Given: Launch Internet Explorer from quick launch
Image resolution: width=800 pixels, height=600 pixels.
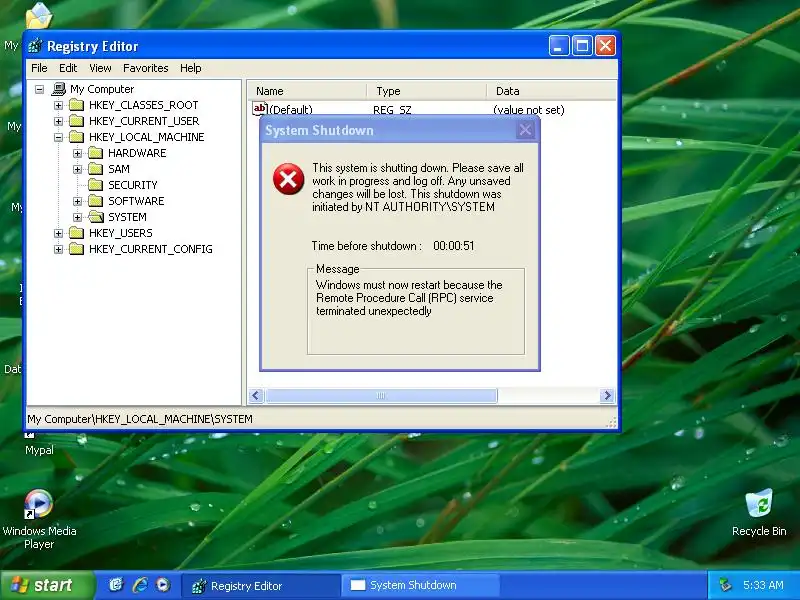Looking at the screenshot, I should [140, 585].
